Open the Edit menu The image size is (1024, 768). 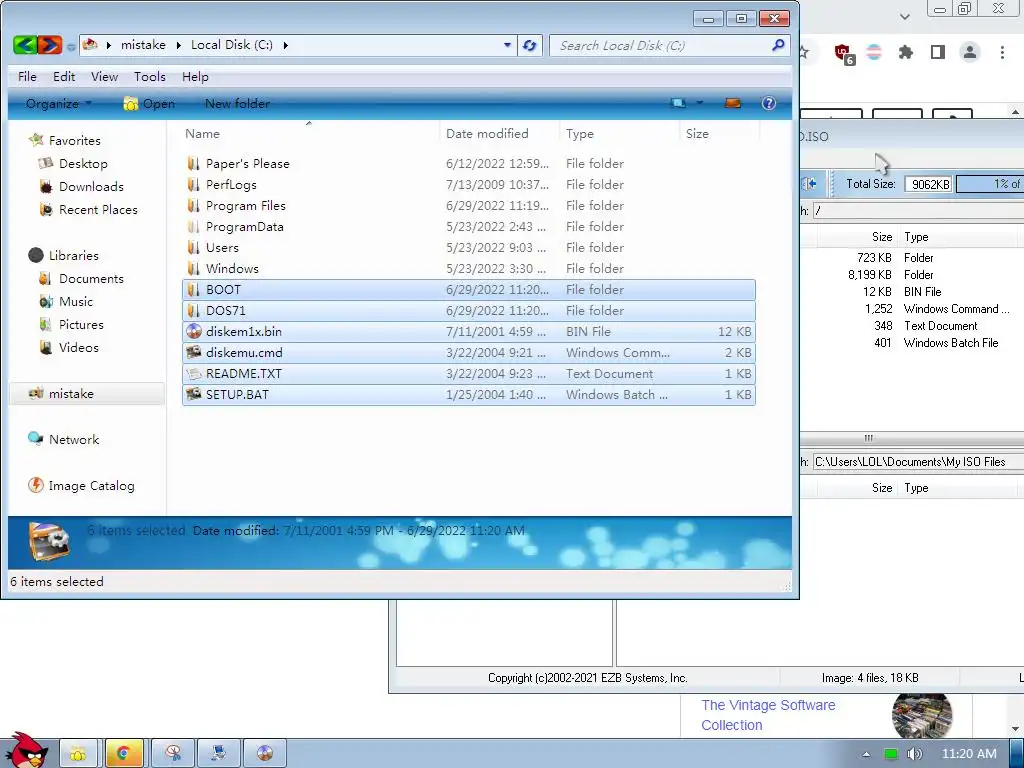click(64, 76)
